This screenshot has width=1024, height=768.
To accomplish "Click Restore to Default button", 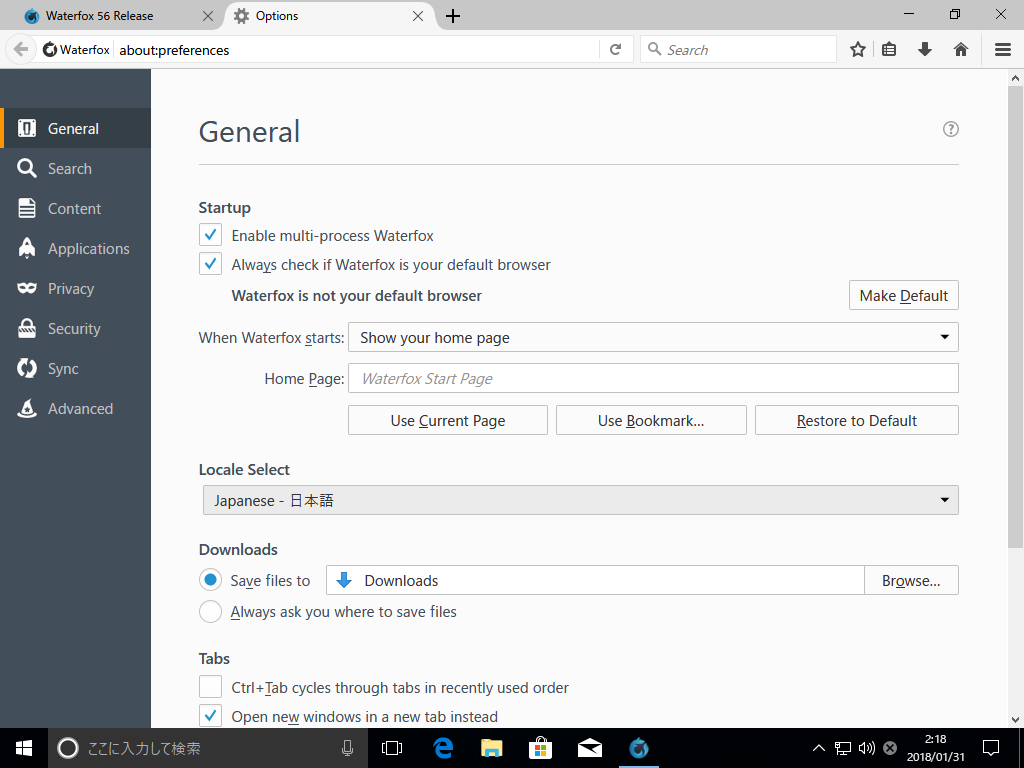I will tap(857, 420).
